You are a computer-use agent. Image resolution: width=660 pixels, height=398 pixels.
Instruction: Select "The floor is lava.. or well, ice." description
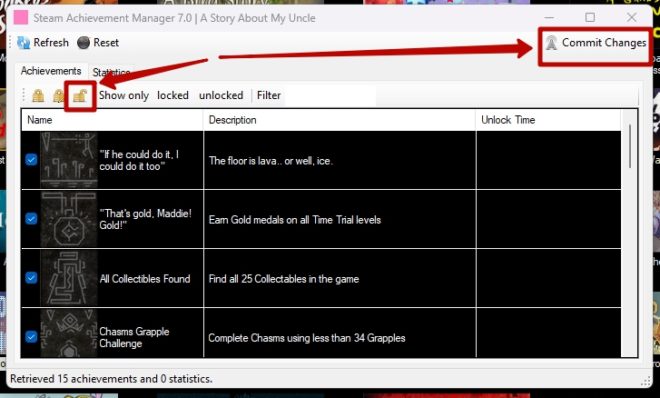coord(271,161)
